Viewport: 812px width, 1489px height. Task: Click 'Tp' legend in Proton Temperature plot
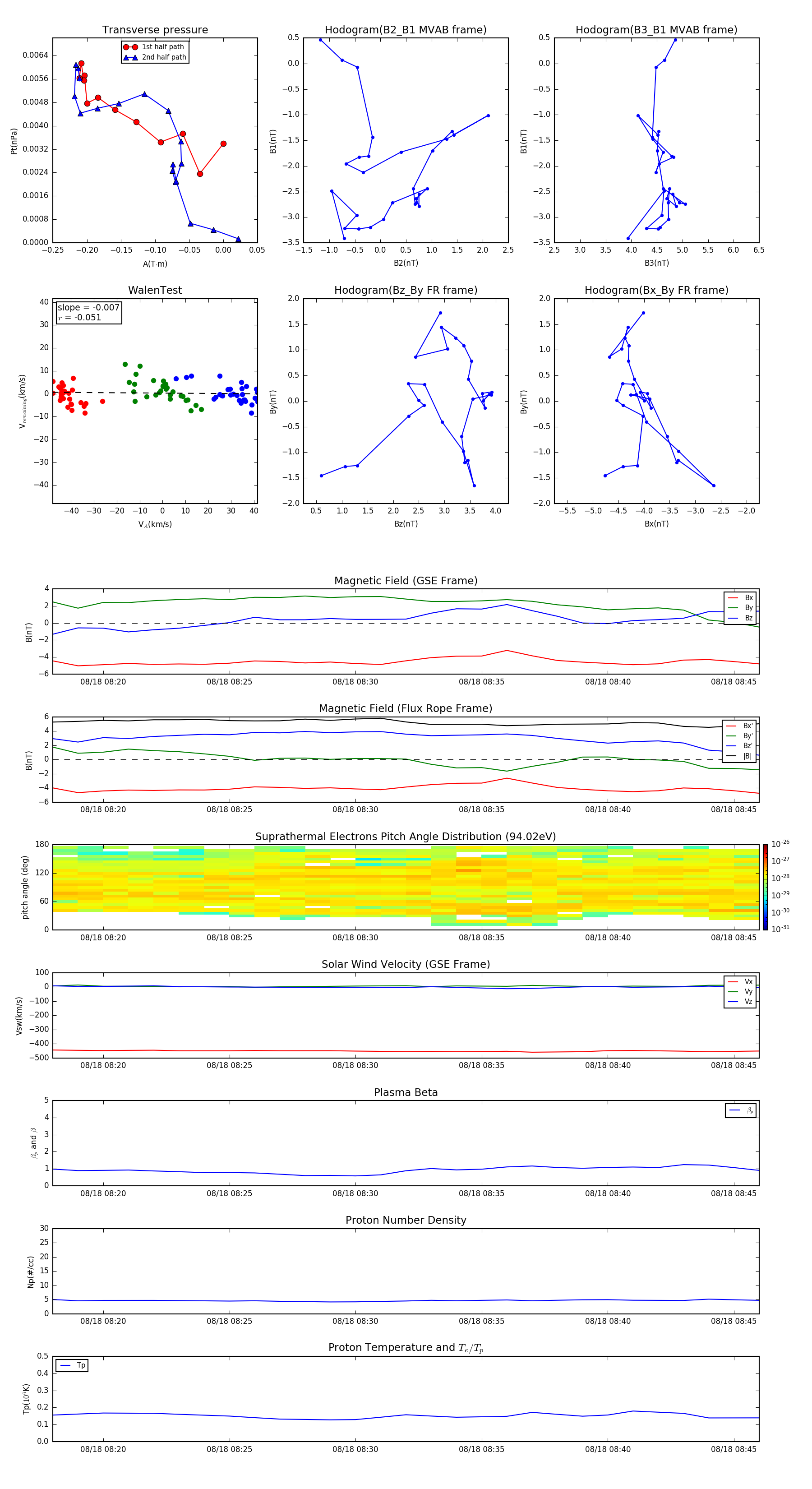pos(72,1366)
